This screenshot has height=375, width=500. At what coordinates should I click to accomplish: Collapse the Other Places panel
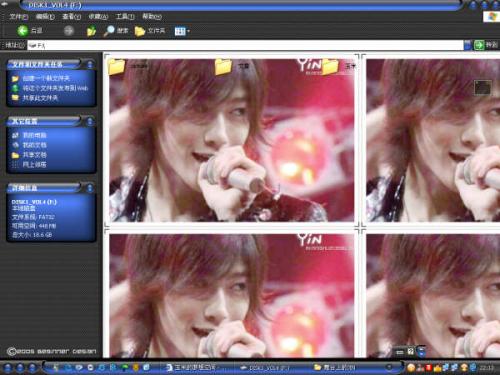[x=90, y=121]
